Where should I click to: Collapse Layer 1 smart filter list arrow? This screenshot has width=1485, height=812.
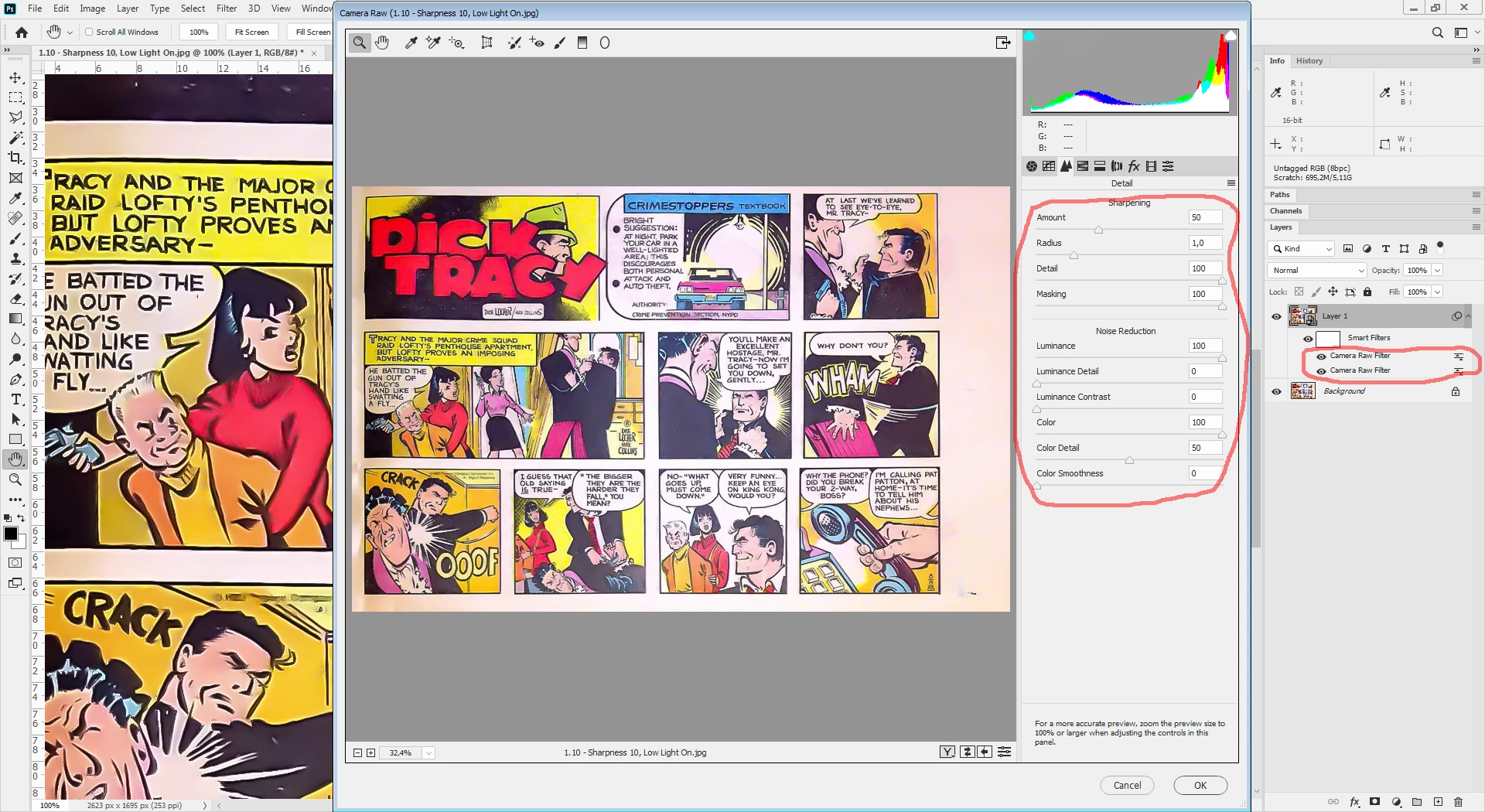tap(1467, 316)
